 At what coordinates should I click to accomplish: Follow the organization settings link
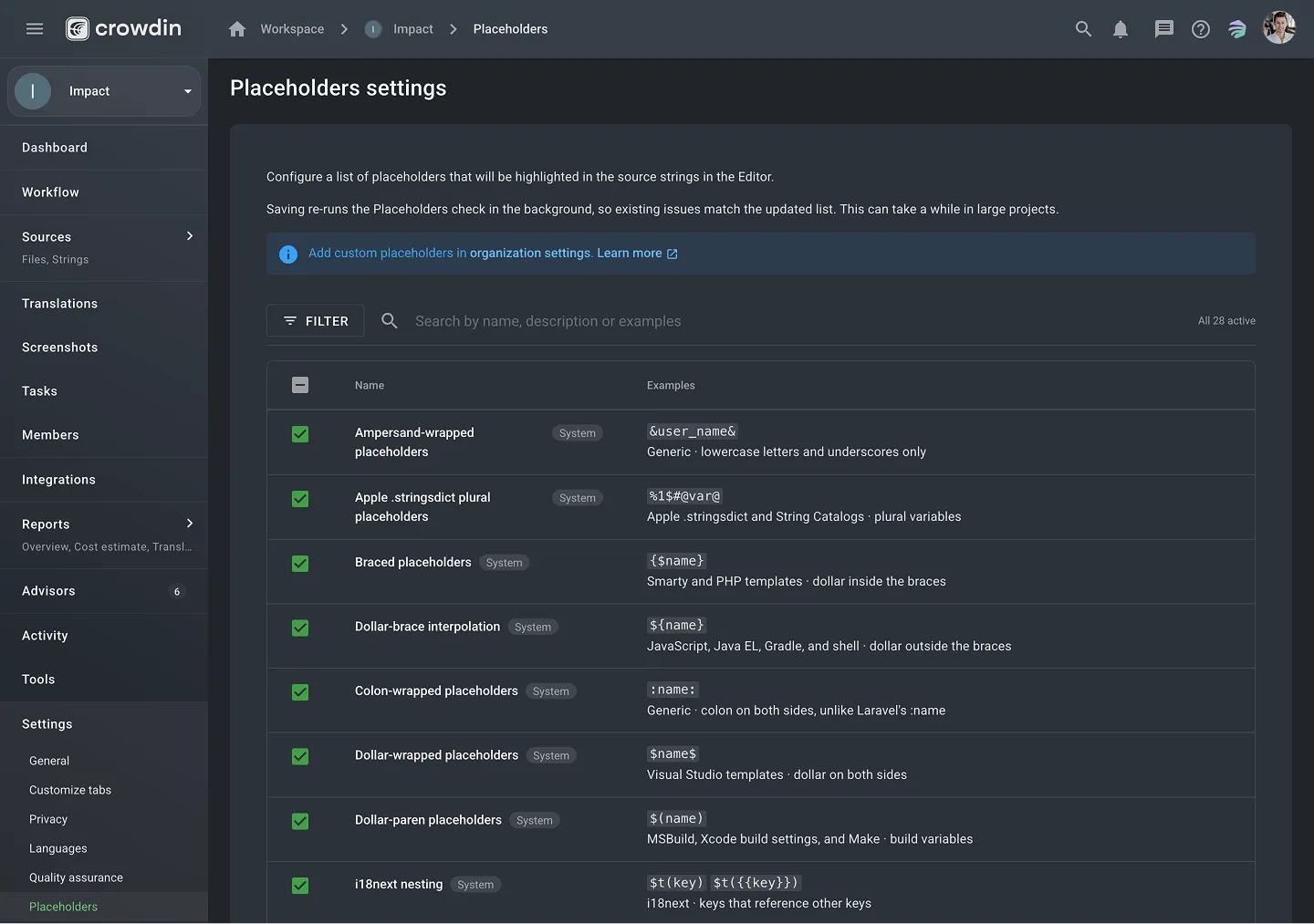[x=530, y=254]
